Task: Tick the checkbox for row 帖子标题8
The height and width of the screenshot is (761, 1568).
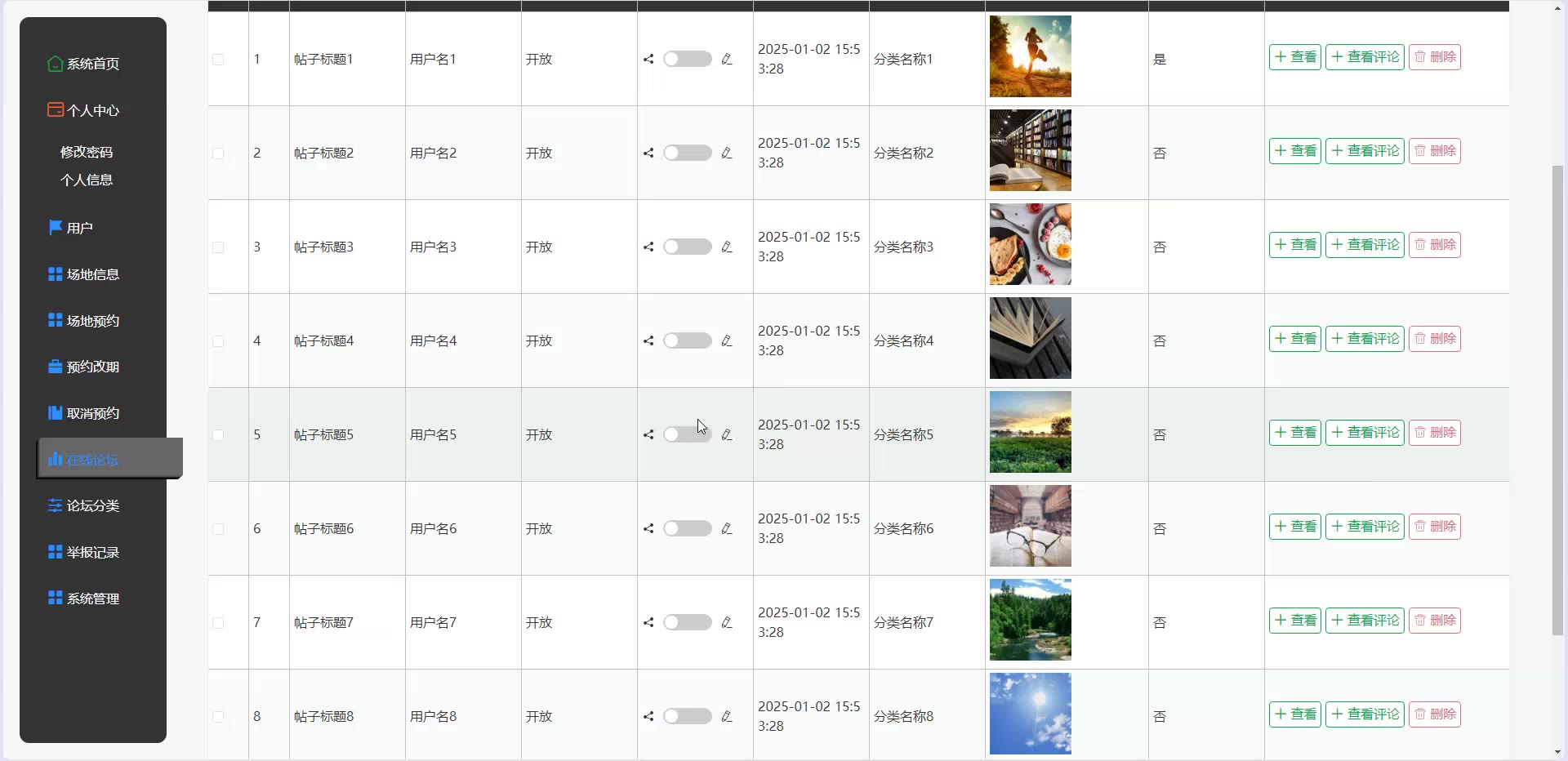Action: (218, 717)
